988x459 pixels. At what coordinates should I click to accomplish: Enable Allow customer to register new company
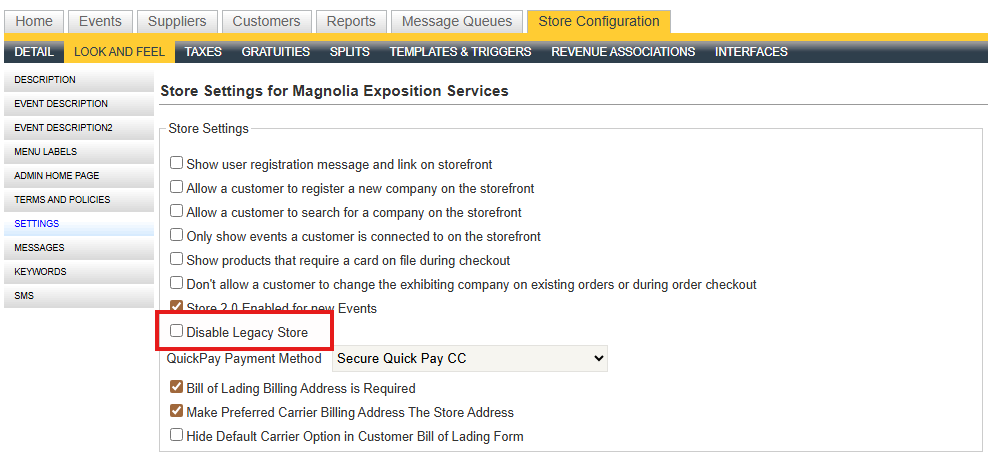[177, 188]
